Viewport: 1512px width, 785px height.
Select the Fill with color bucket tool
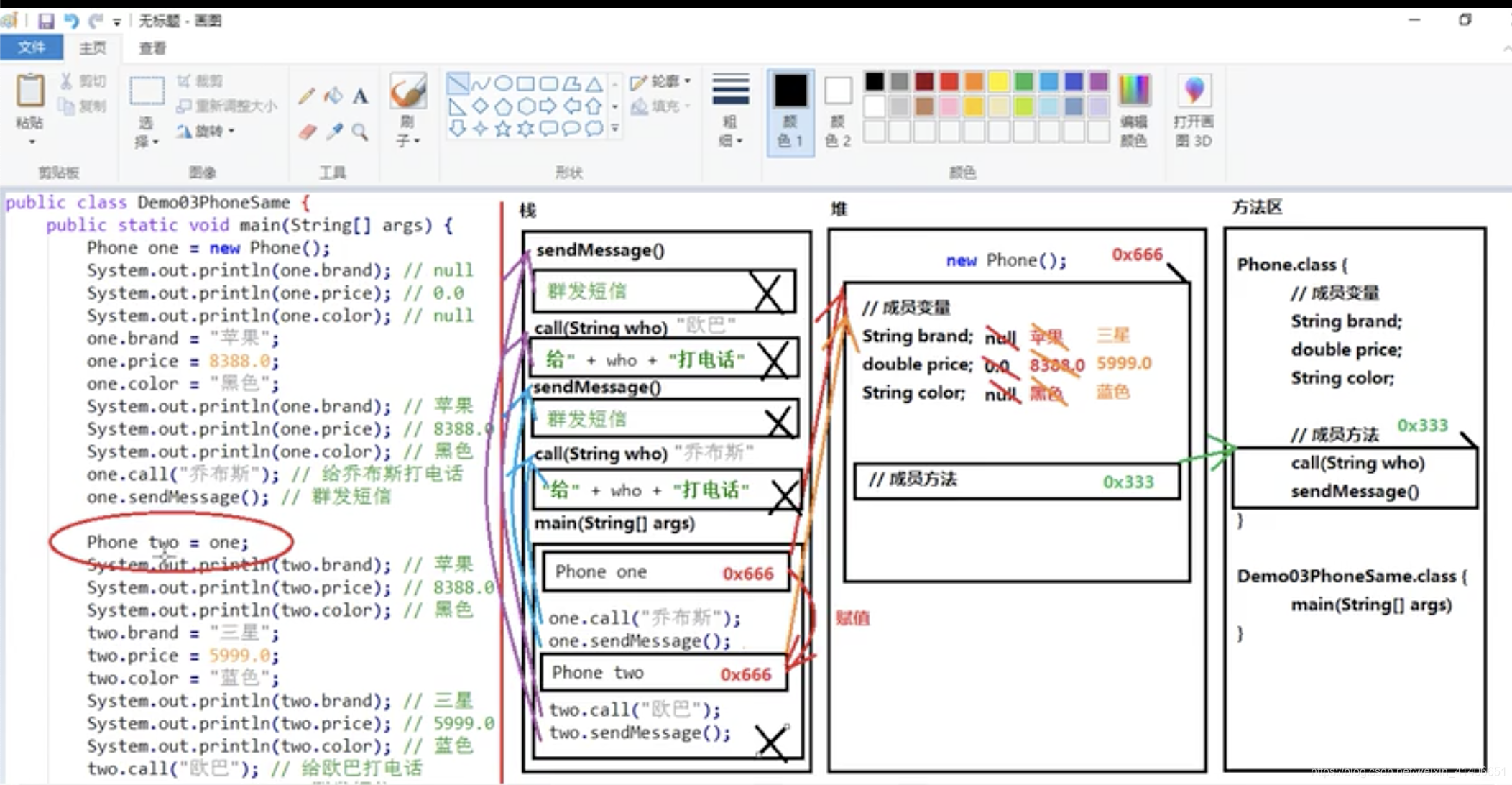pyautogui.click(x=333, y=96)
